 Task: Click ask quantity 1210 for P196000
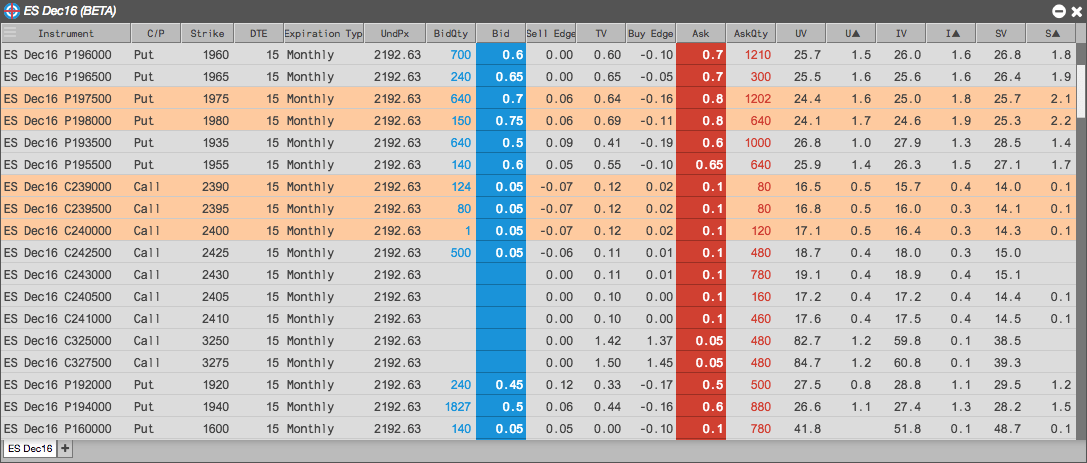[751, 55]
